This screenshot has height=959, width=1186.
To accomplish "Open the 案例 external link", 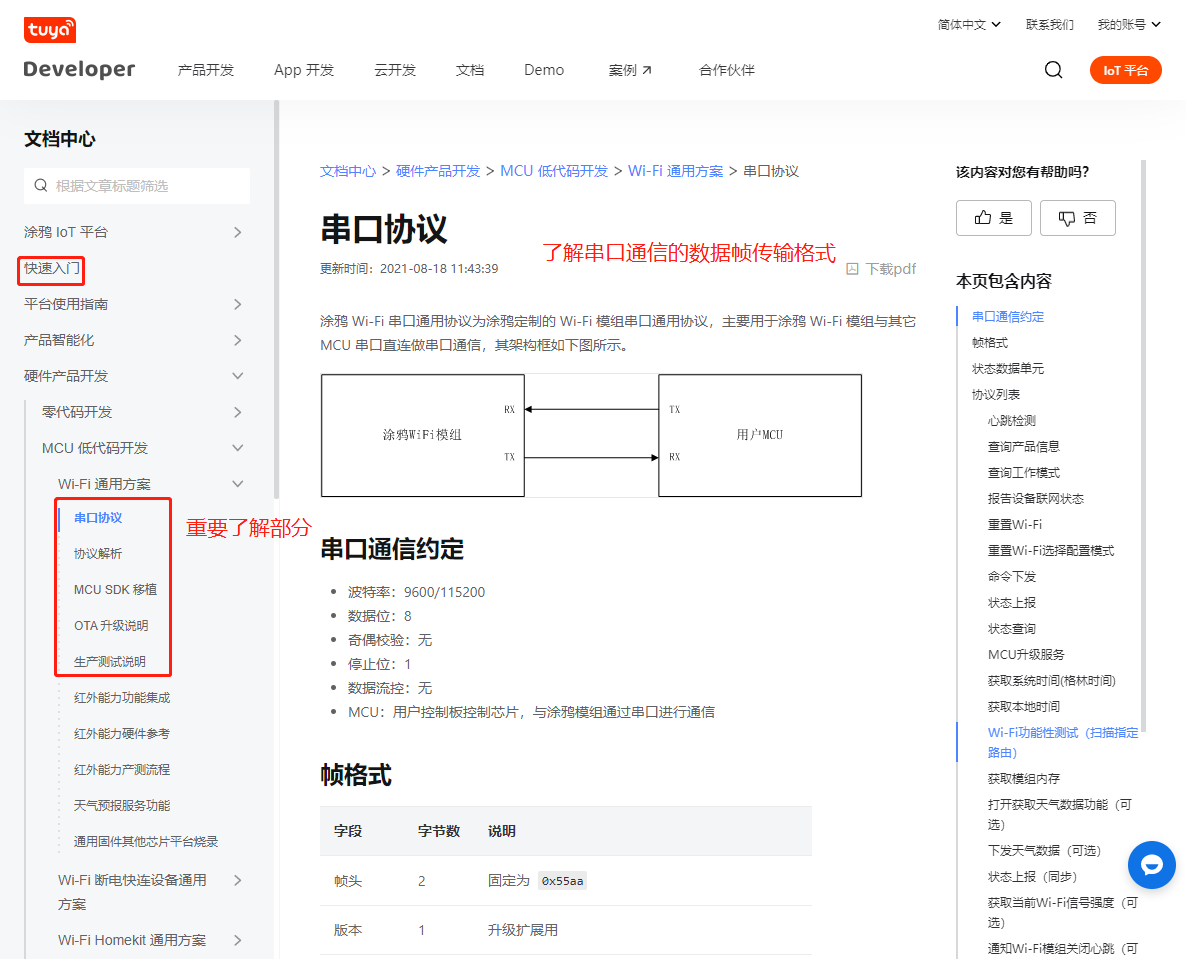I will [x=630, y=70].
